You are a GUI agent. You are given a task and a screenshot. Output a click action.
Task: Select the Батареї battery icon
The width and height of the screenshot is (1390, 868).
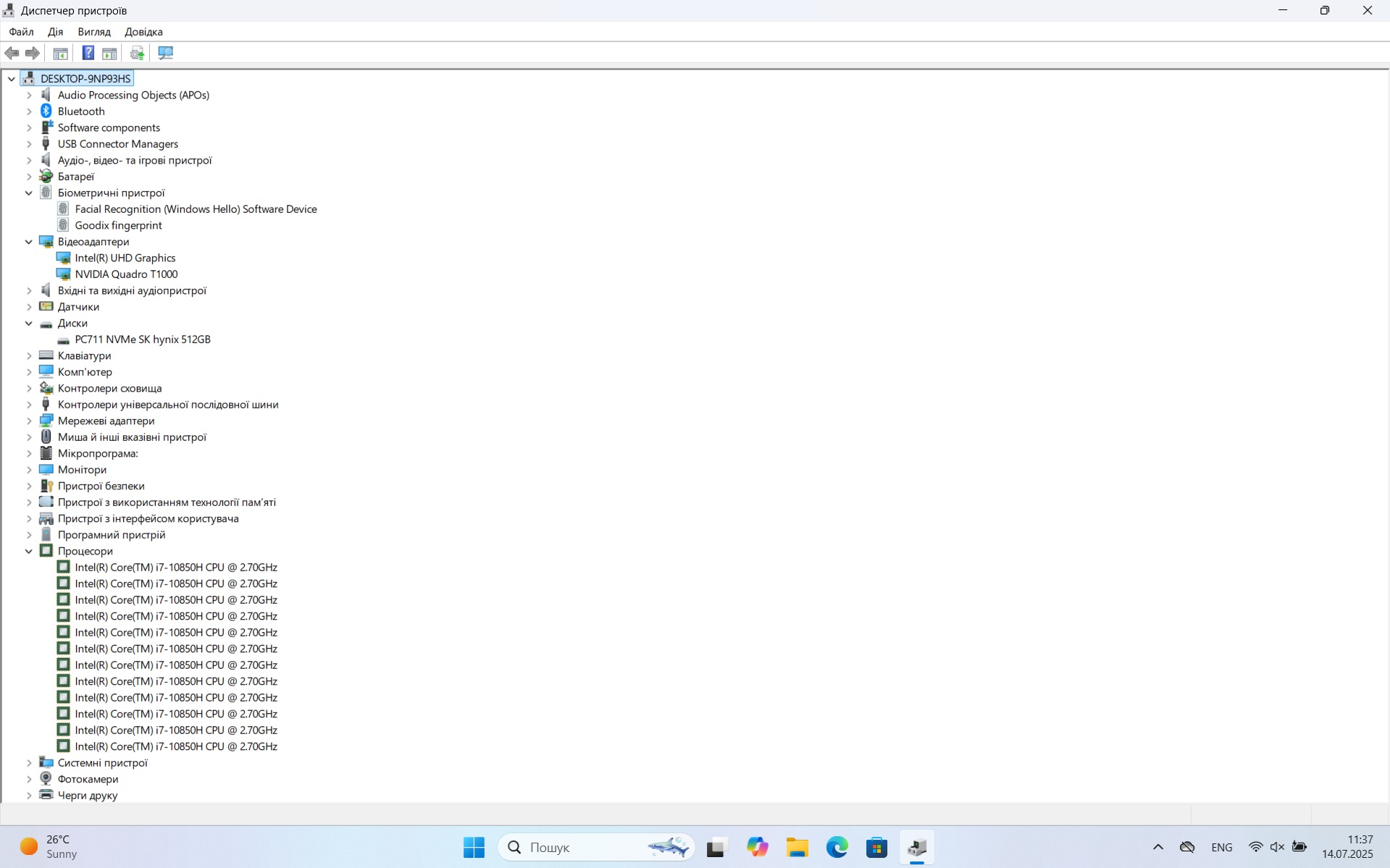(46, 176)
